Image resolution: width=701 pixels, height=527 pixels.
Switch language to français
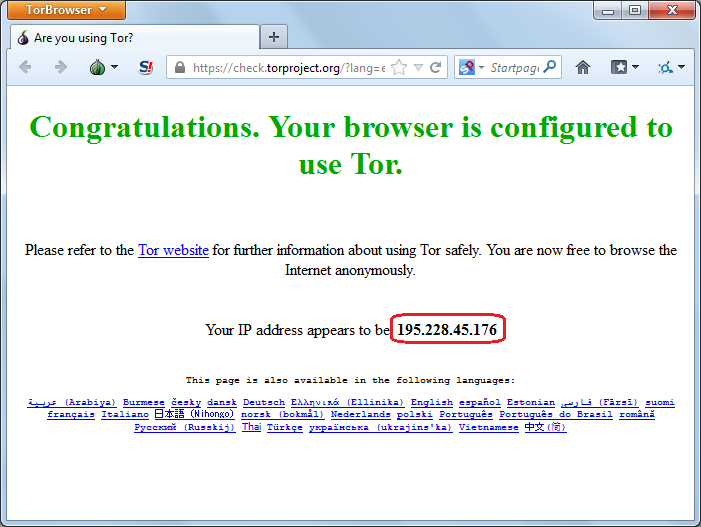(x=71, y=414)
